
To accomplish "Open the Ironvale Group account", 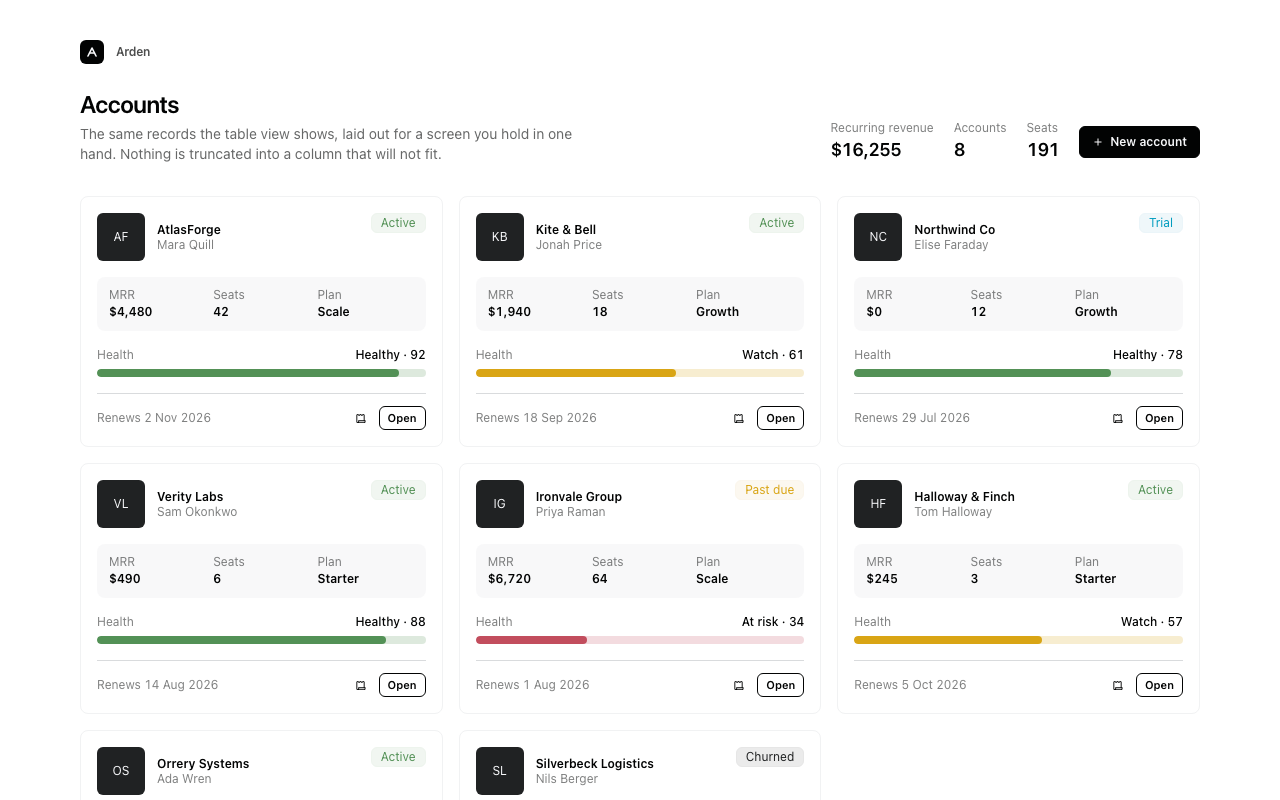I will coord(780,685).
